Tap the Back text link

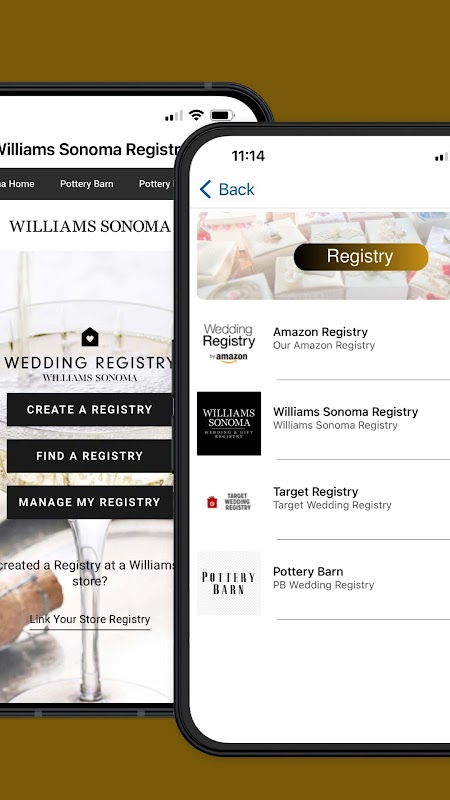coord(236,189)
